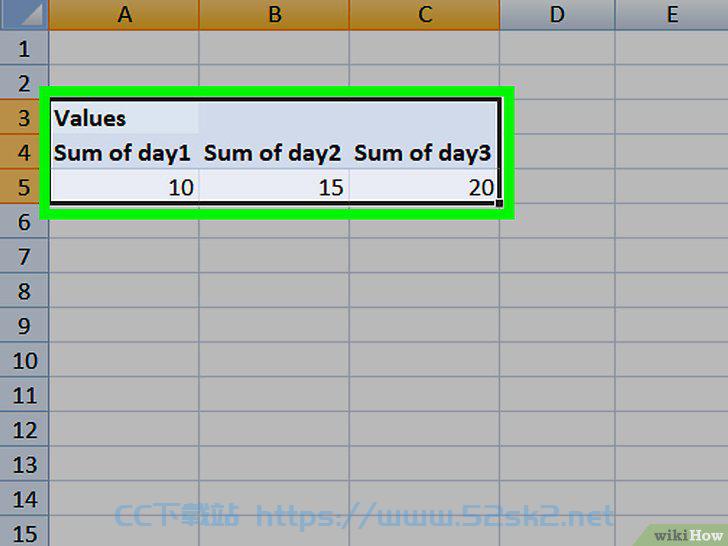This screenshot has width=728, height=546.
Task: Select the cell containing 10
Action: [x=124, y=187]
